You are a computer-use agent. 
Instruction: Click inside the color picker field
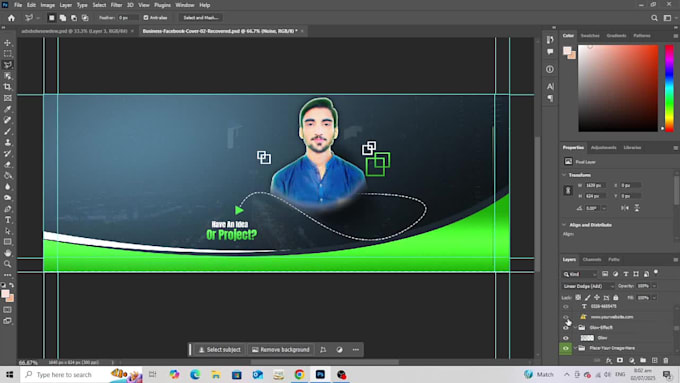[x=618, y=88]
